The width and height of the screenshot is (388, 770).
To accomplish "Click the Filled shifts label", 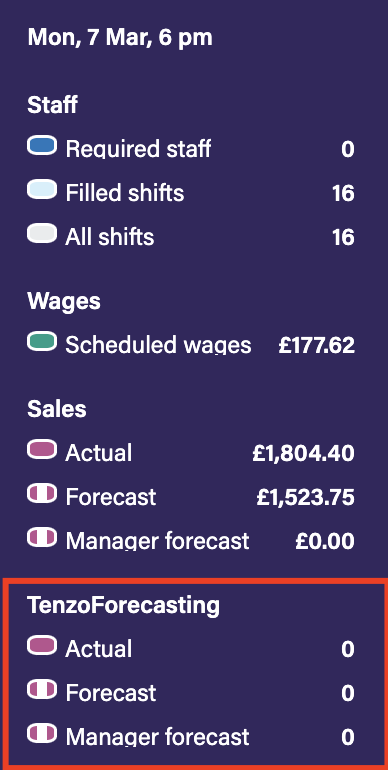I will (125, 193).
